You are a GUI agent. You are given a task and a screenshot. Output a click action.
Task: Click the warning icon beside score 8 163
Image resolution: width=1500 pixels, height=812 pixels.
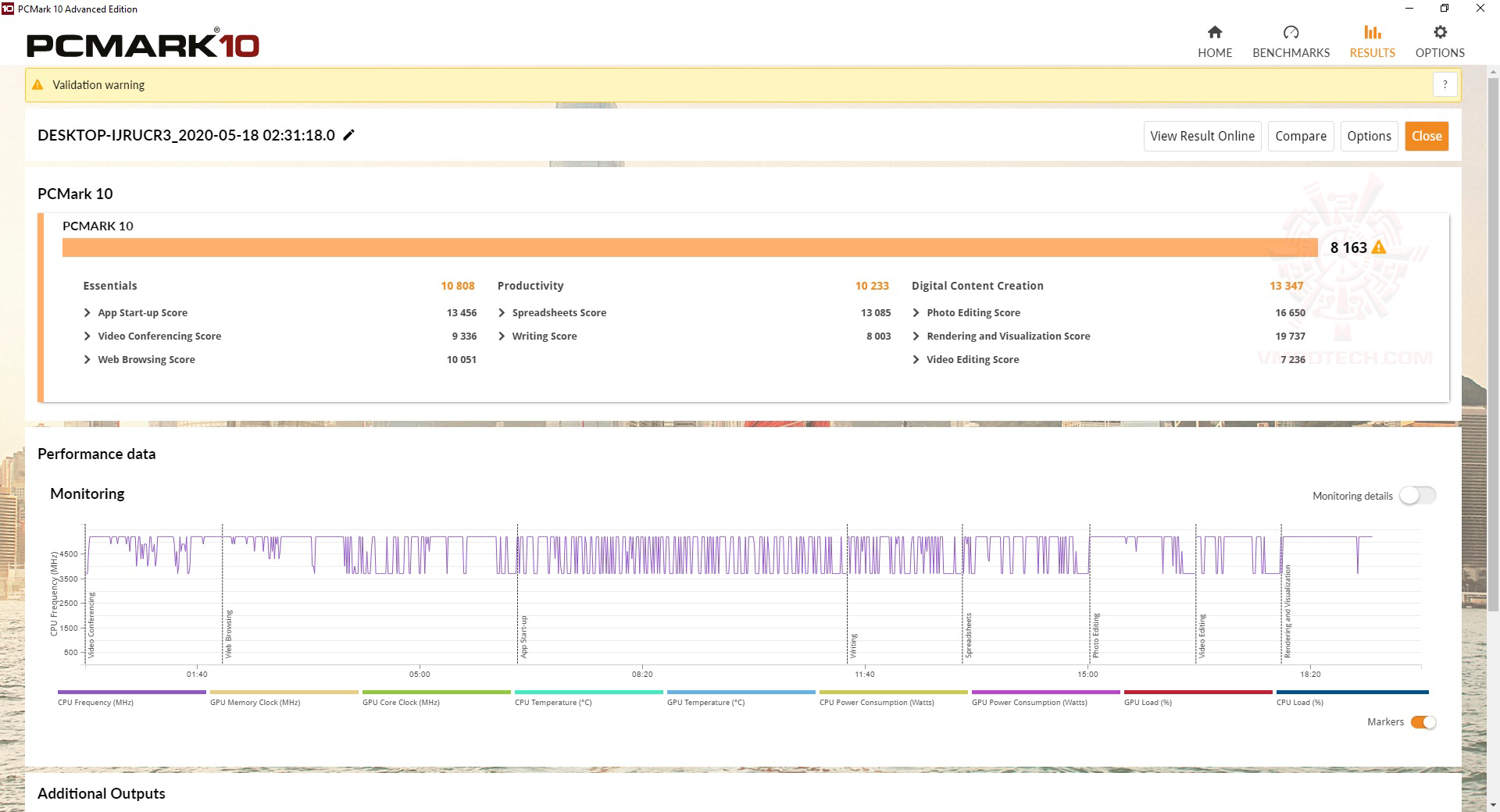[1379, 248]
